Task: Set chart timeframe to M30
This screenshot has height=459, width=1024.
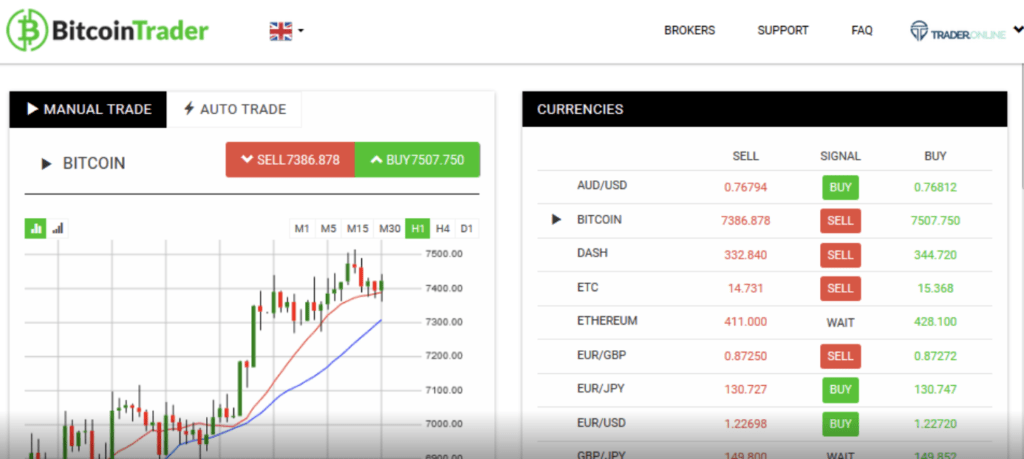Action: [x=390, y=229]
